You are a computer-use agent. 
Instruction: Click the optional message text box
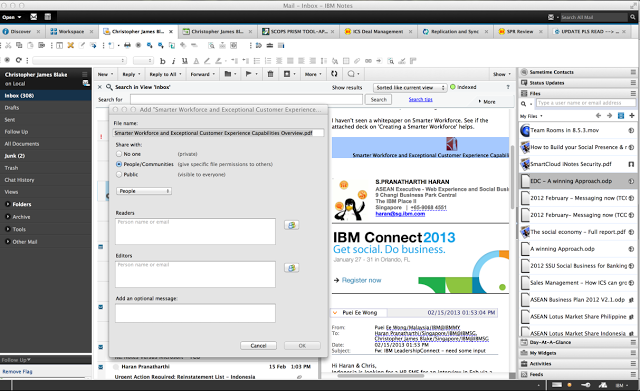pos(195,313)
